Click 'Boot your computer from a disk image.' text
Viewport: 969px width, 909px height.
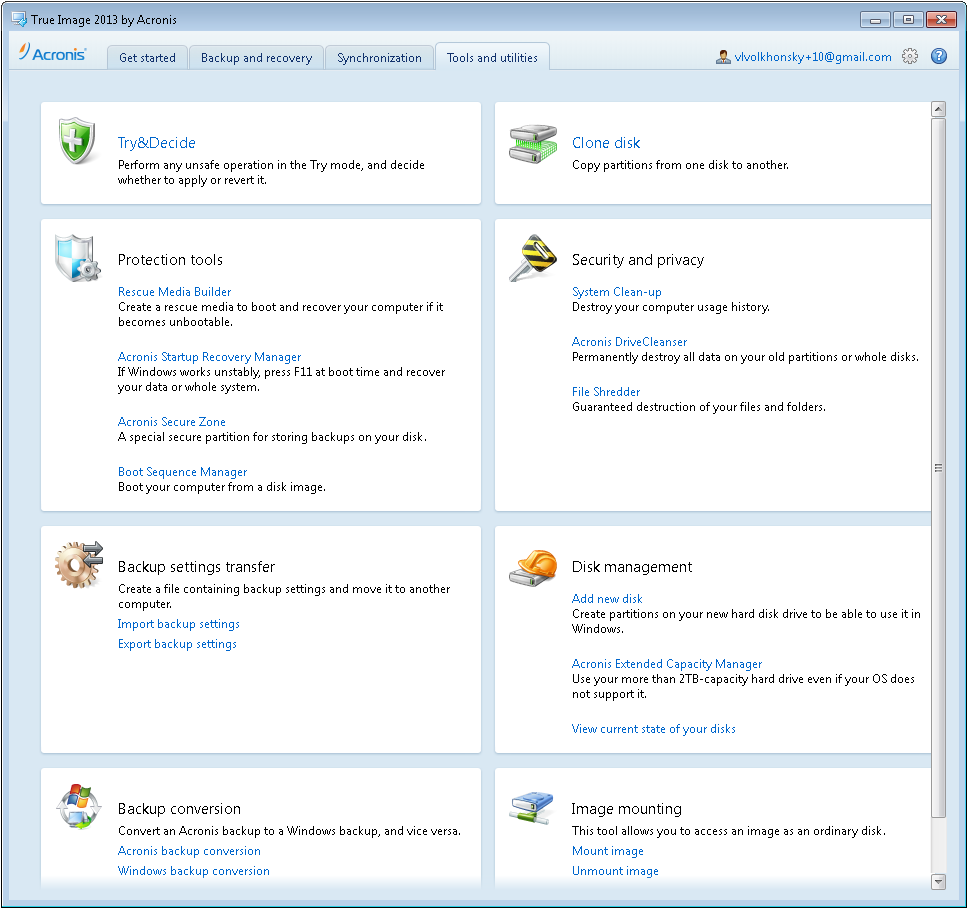pyautogui.click(x=222, y=487)
